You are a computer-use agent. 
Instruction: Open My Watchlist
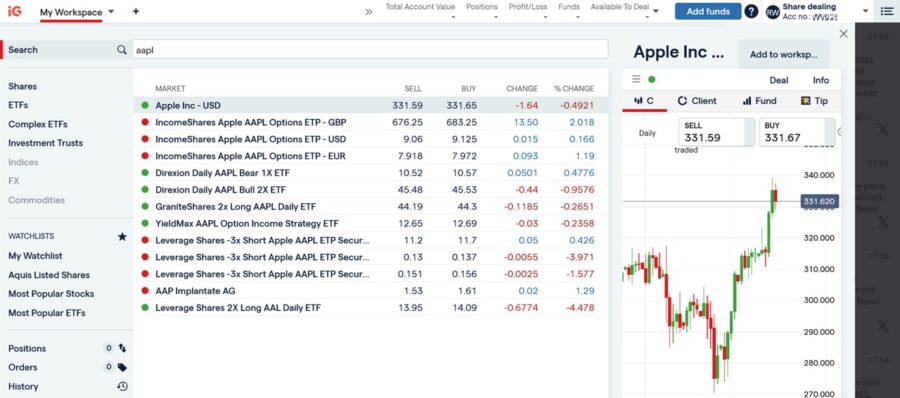pos(35,256)
